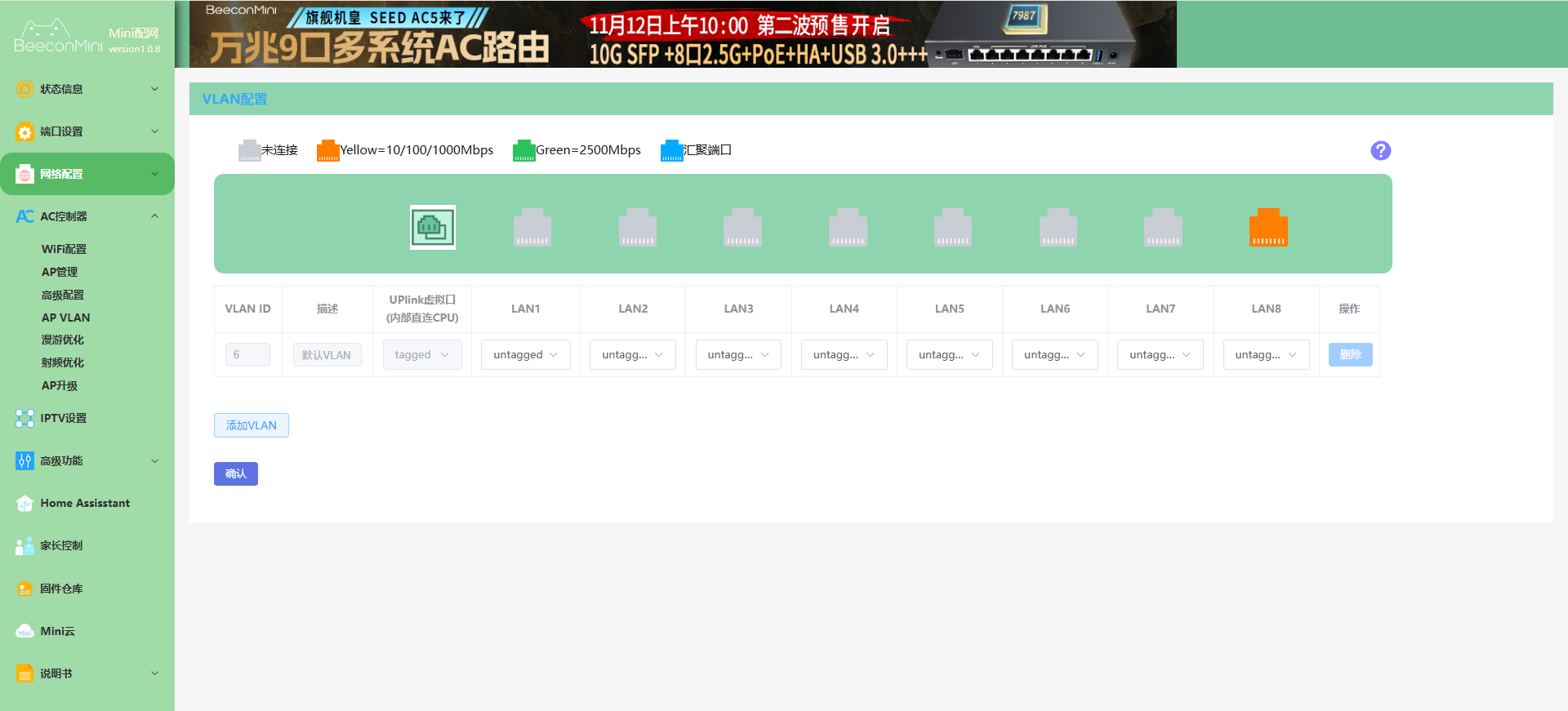Click the 添加VLAN button
The width and height of the screenshot is (1568, 711).
tap(251, 425)
